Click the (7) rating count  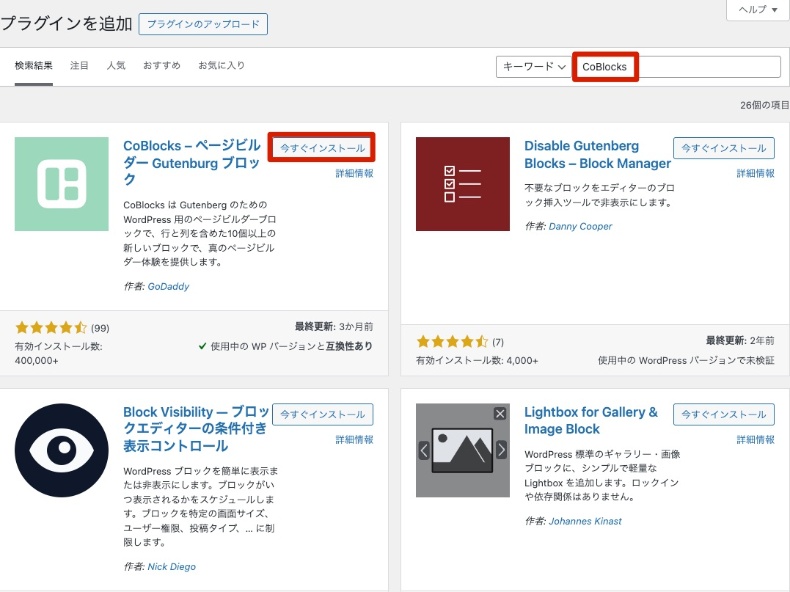point(498,342)
